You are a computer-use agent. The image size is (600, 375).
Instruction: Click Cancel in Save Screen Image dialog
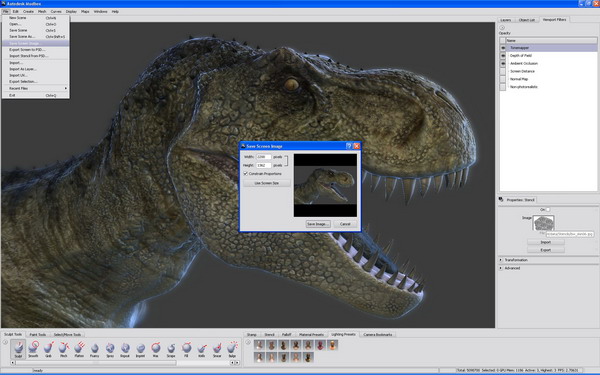(345, 224)
